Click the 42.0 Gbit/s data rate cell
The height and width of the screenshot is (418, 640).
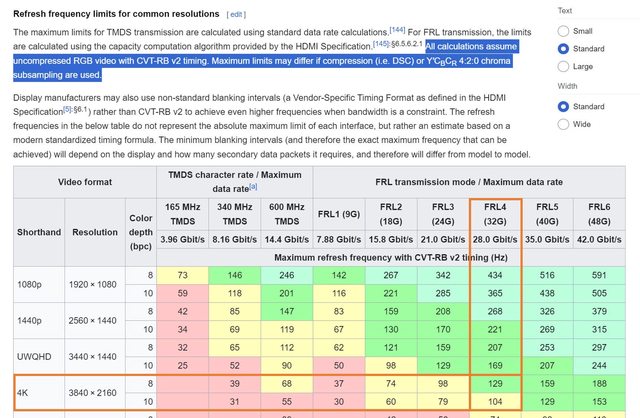click(603, 240)
